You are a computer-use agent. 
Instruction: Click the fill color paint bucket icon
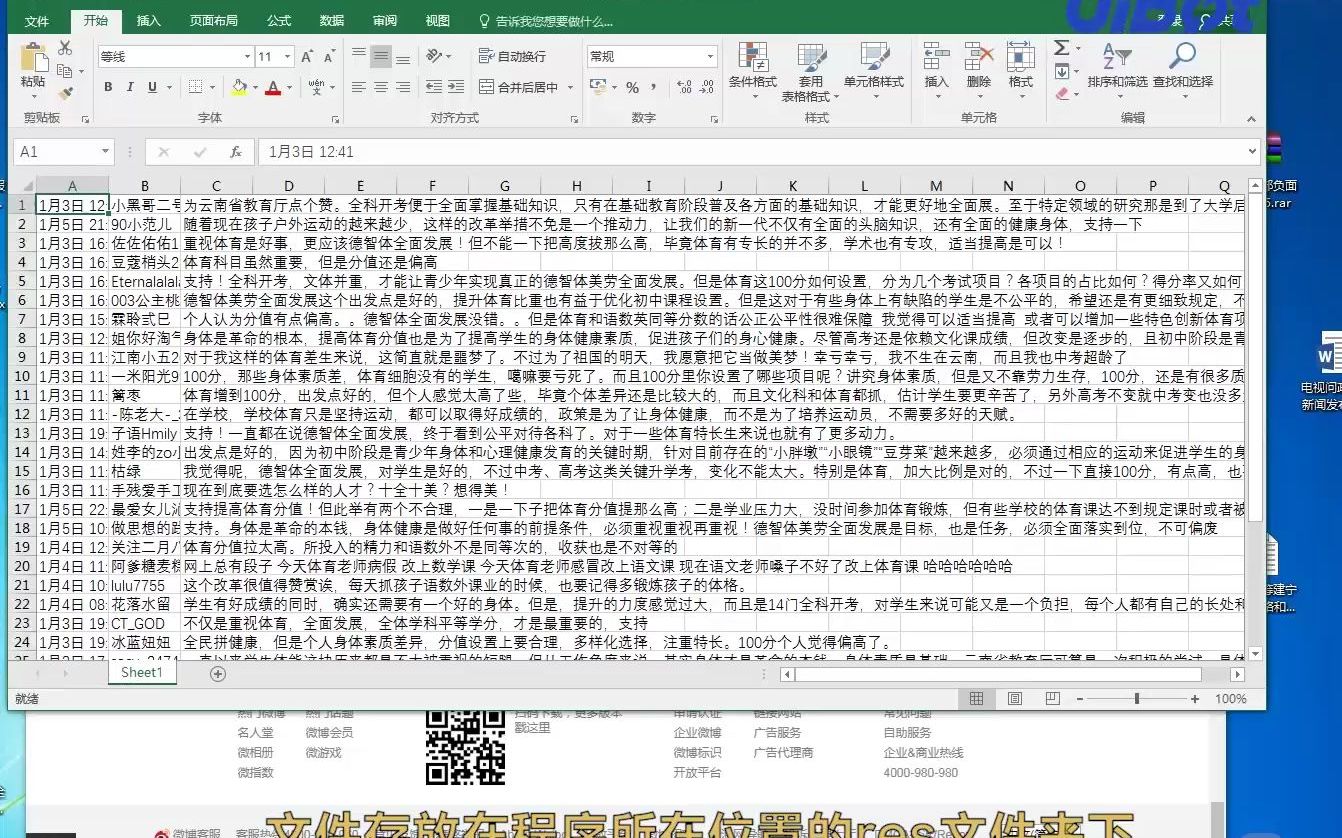pyautogui.click(x=238, y=88)
